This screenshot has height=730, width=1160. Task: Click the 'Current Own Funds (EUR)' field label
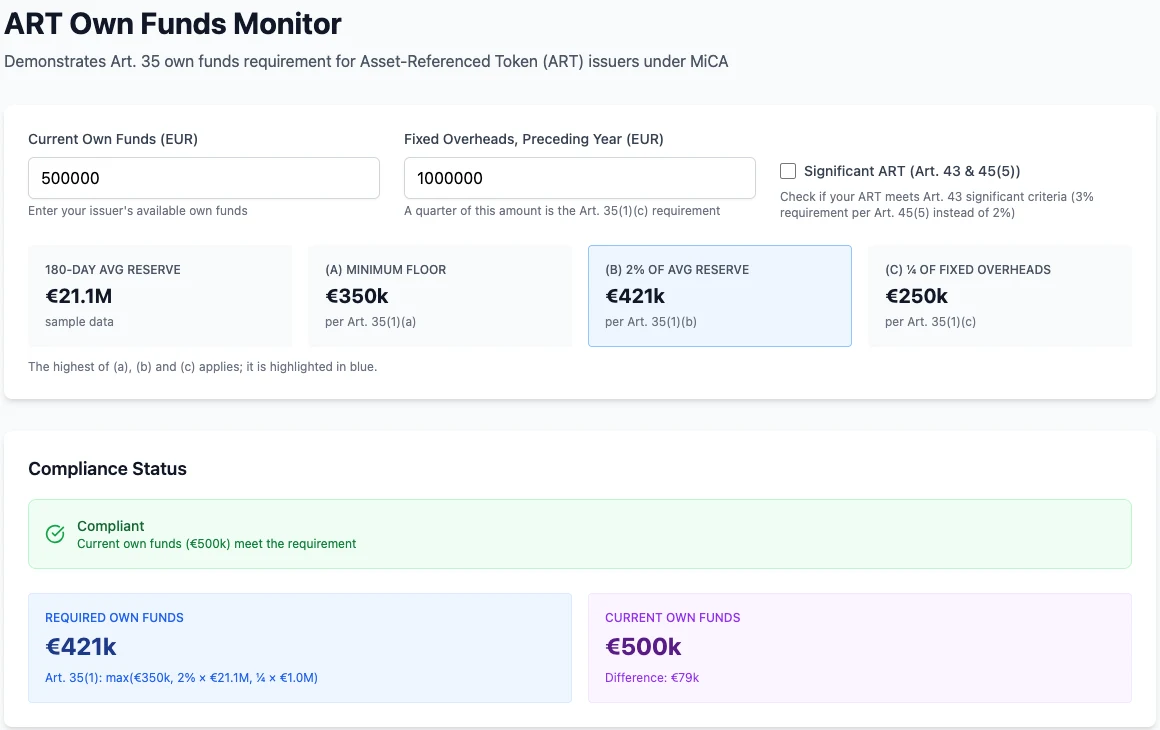[113, 139]
